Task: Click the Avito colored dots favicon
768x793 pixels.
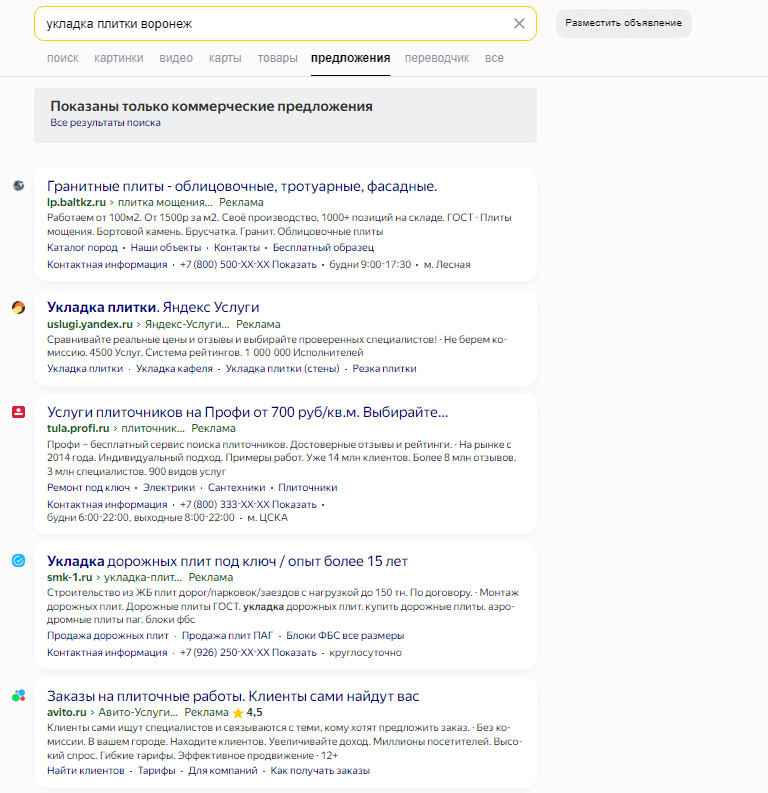Action: pos(19,696)
